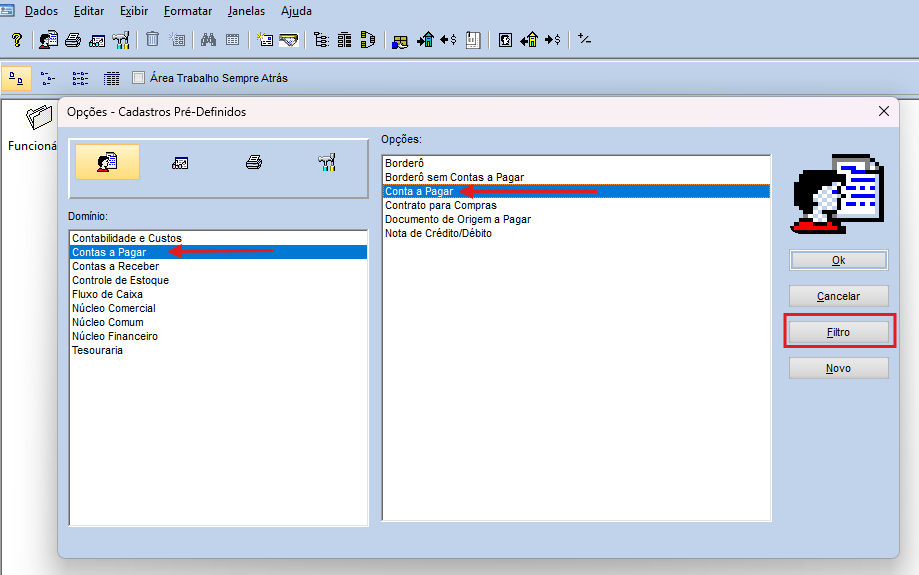This screenshot has height=575, width=919.
Task: Click the Ok button
Action: [838, 260]
